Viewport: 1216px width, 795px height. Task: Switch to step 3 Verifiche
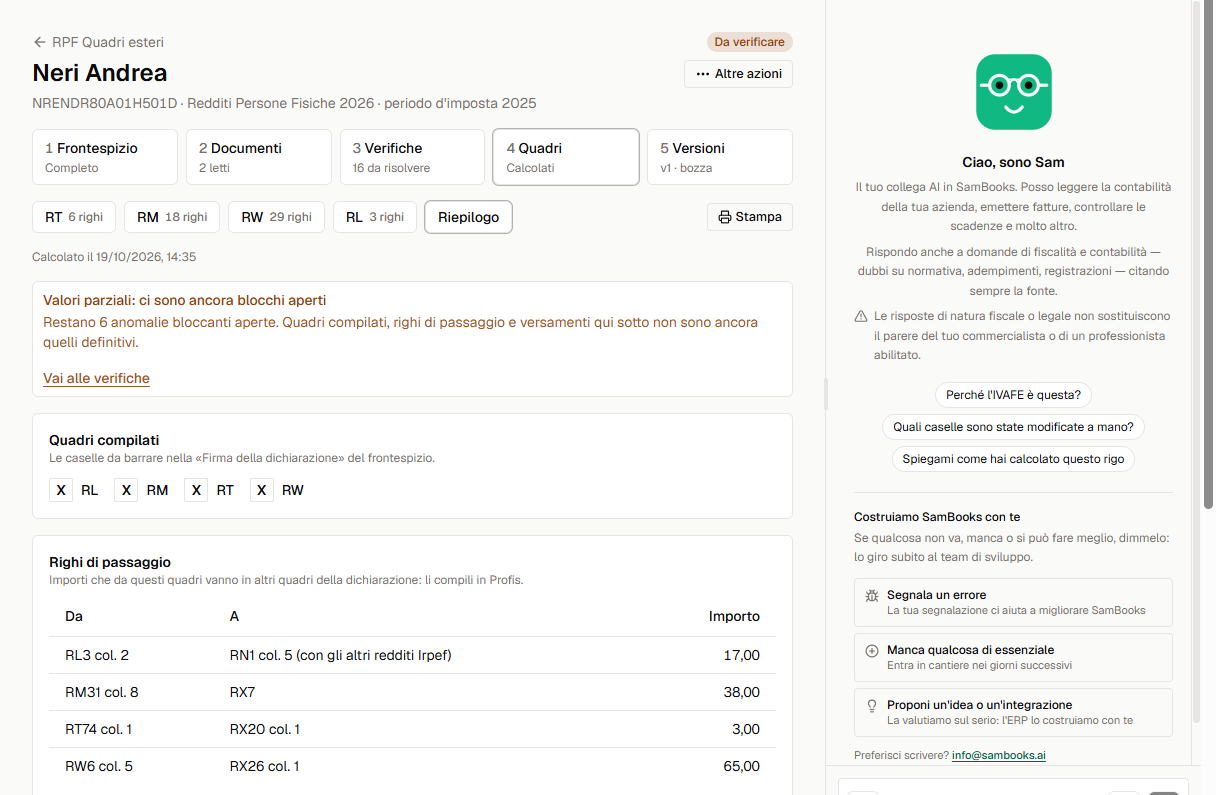pyautogui.click(x=412, y=157)
